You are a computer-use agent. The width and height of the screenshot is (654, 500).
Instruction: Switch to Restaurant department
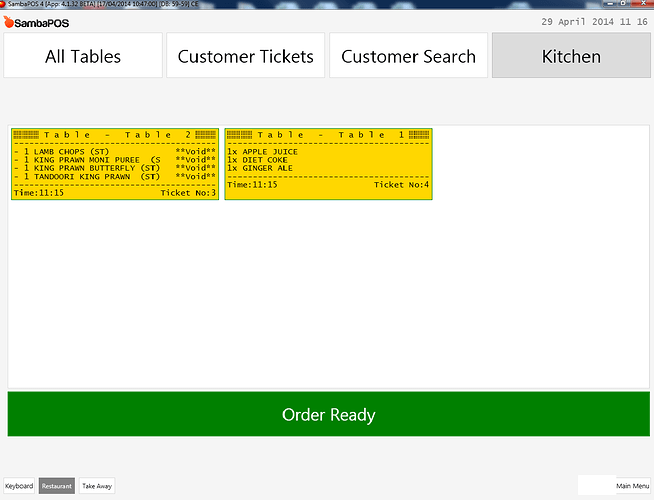57,486
